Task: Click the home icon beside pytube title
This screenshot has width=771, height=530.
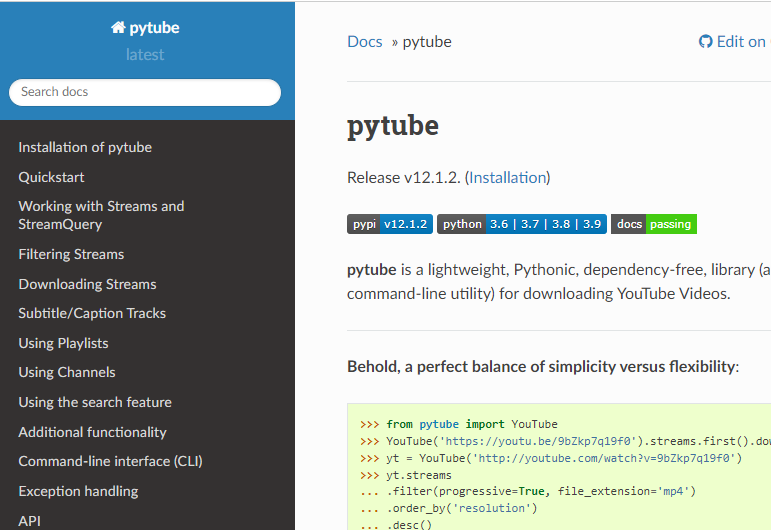Action: 118,27
